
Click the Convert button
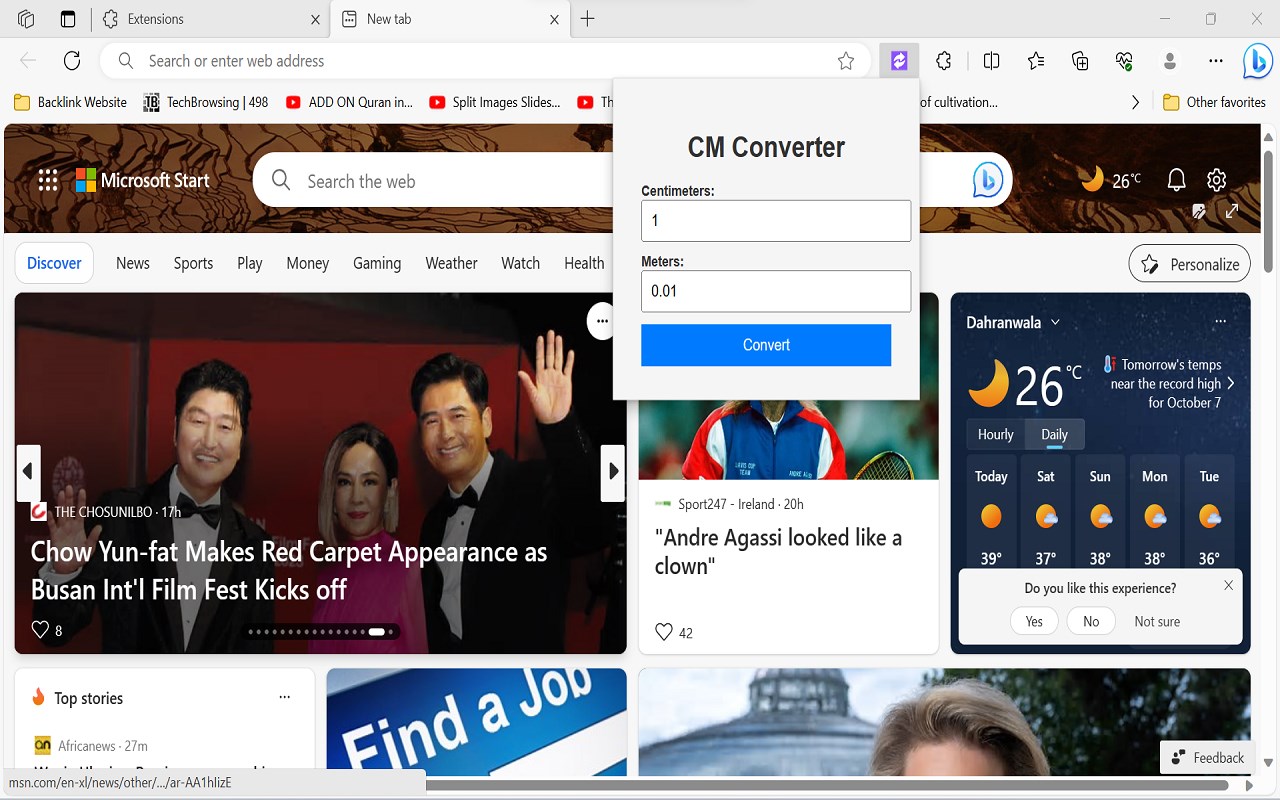[x=766, y=345]
